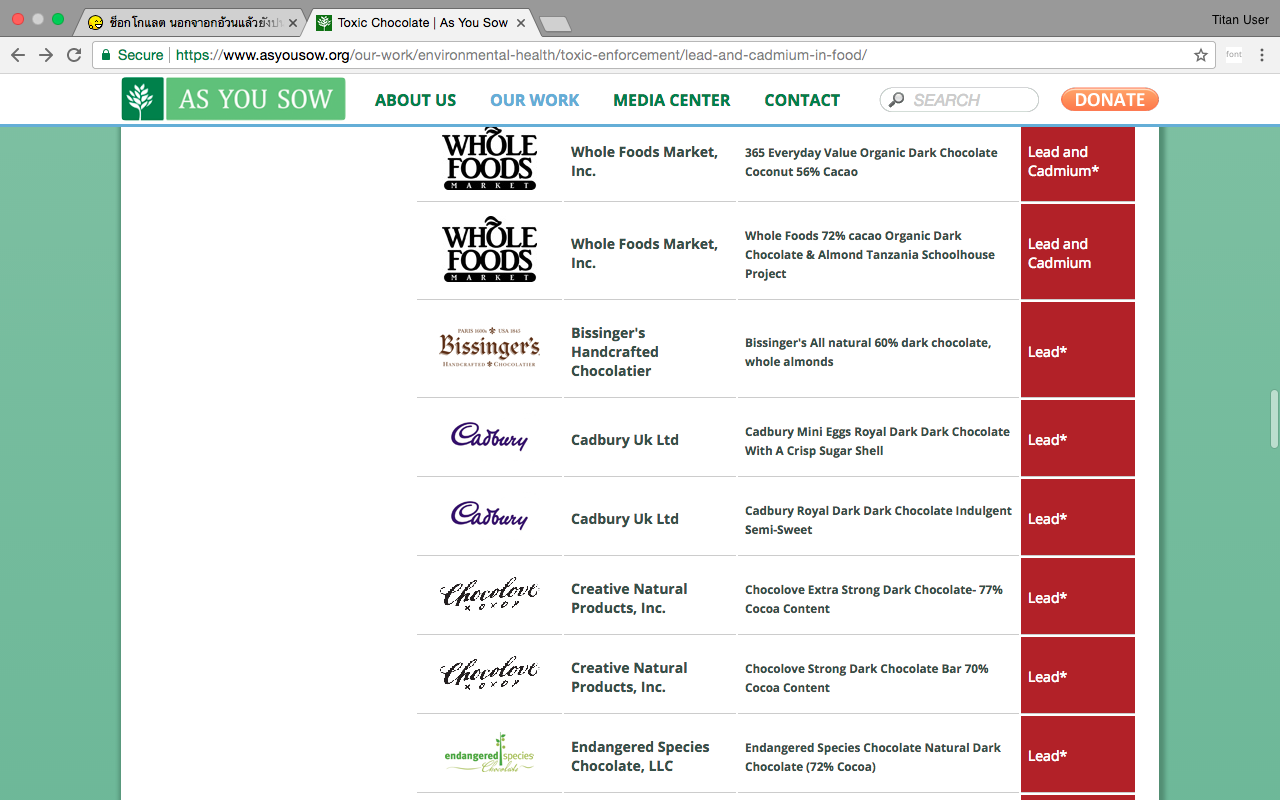Click 'Lead*' cell in Chocolove 77% row
The height and width of the screenshot is (800, 1280).
coord(1078,596)
